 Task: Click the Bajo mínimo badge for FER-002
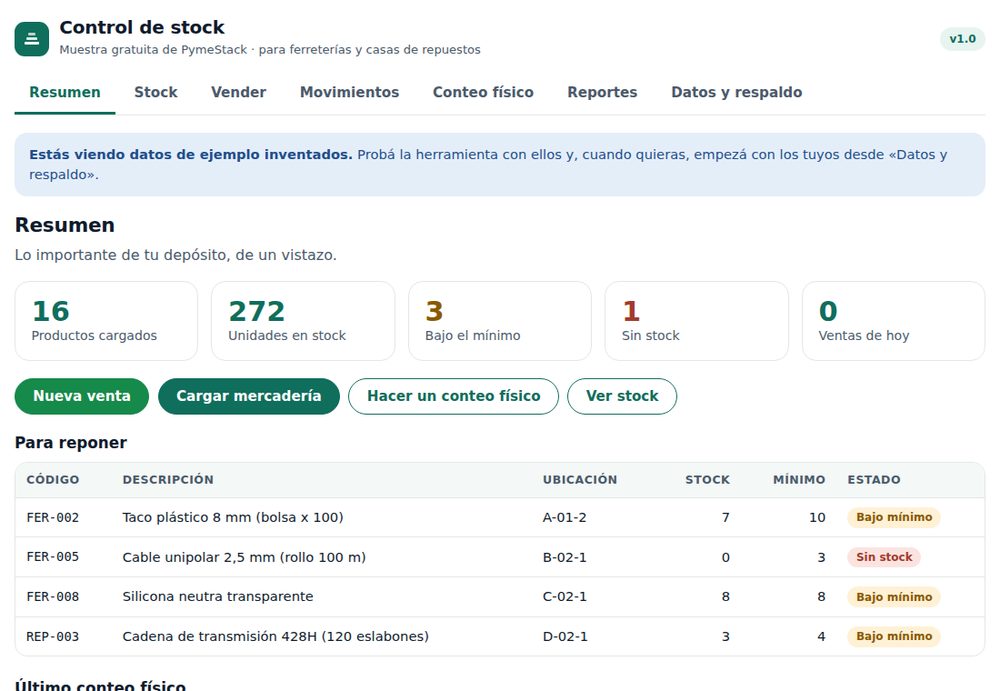[x=893, y=517]
